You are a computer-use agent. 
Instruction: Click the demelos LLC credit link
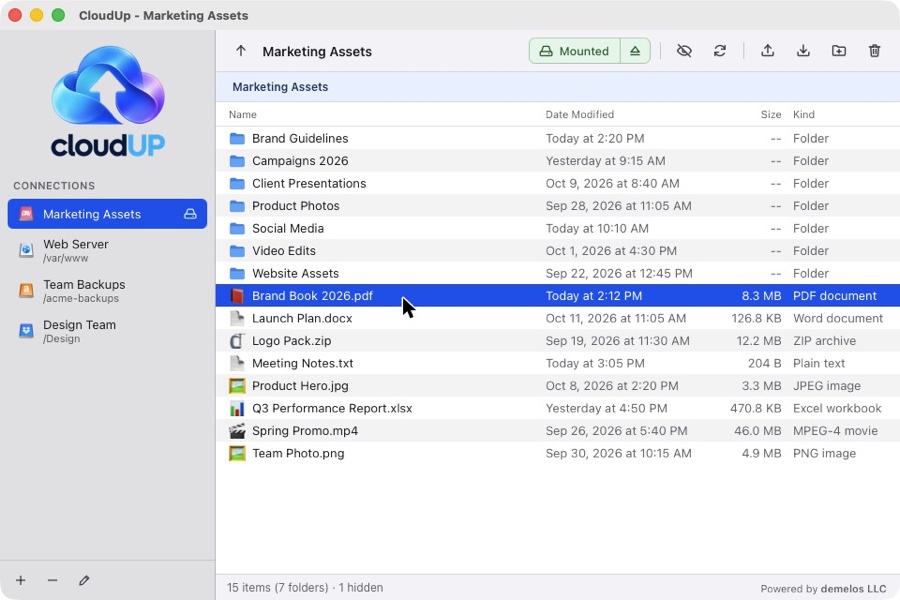[x=854, y=589]
